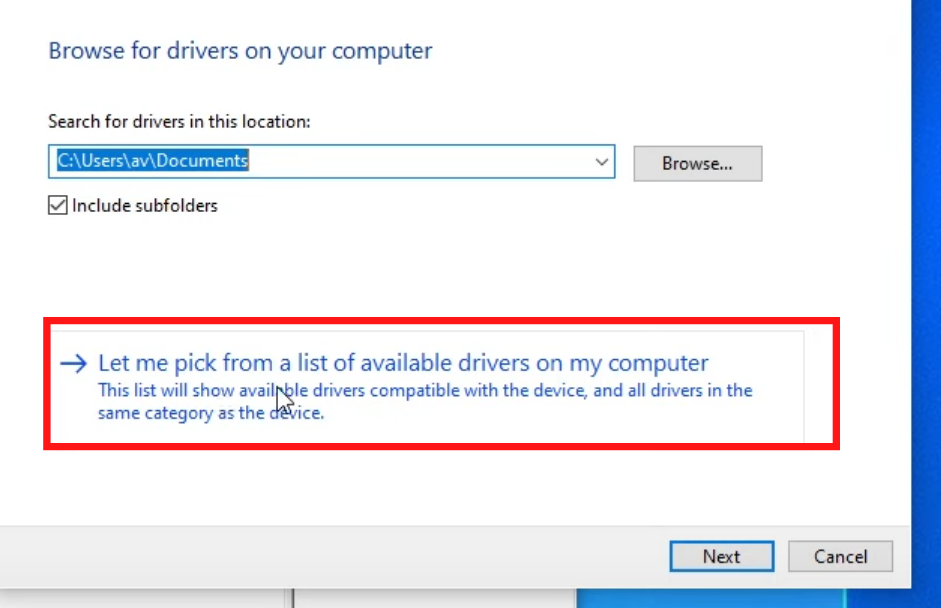Screen dimensions: 941x608
Task: Click the blue window strip below the dialog
Action: click(711, 598)
